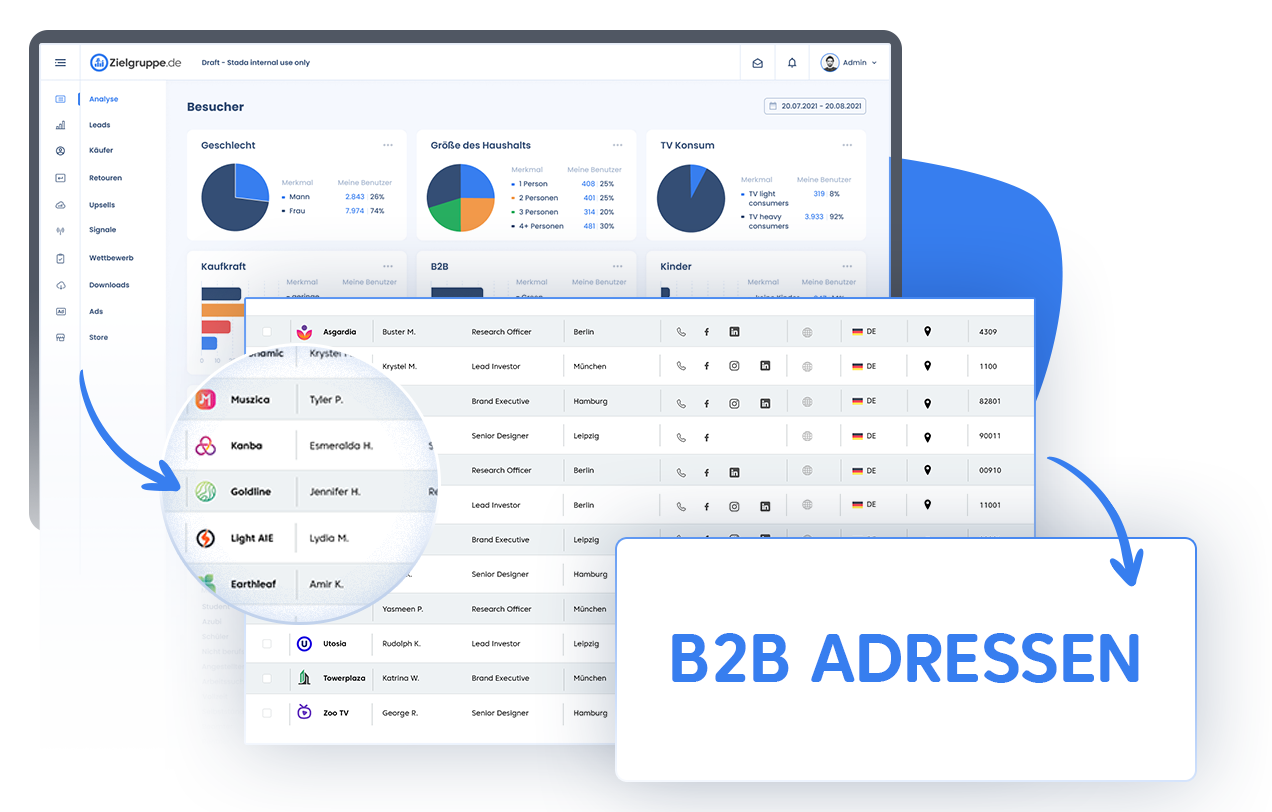Click the phone icon in row 4309

click(681, 332)
